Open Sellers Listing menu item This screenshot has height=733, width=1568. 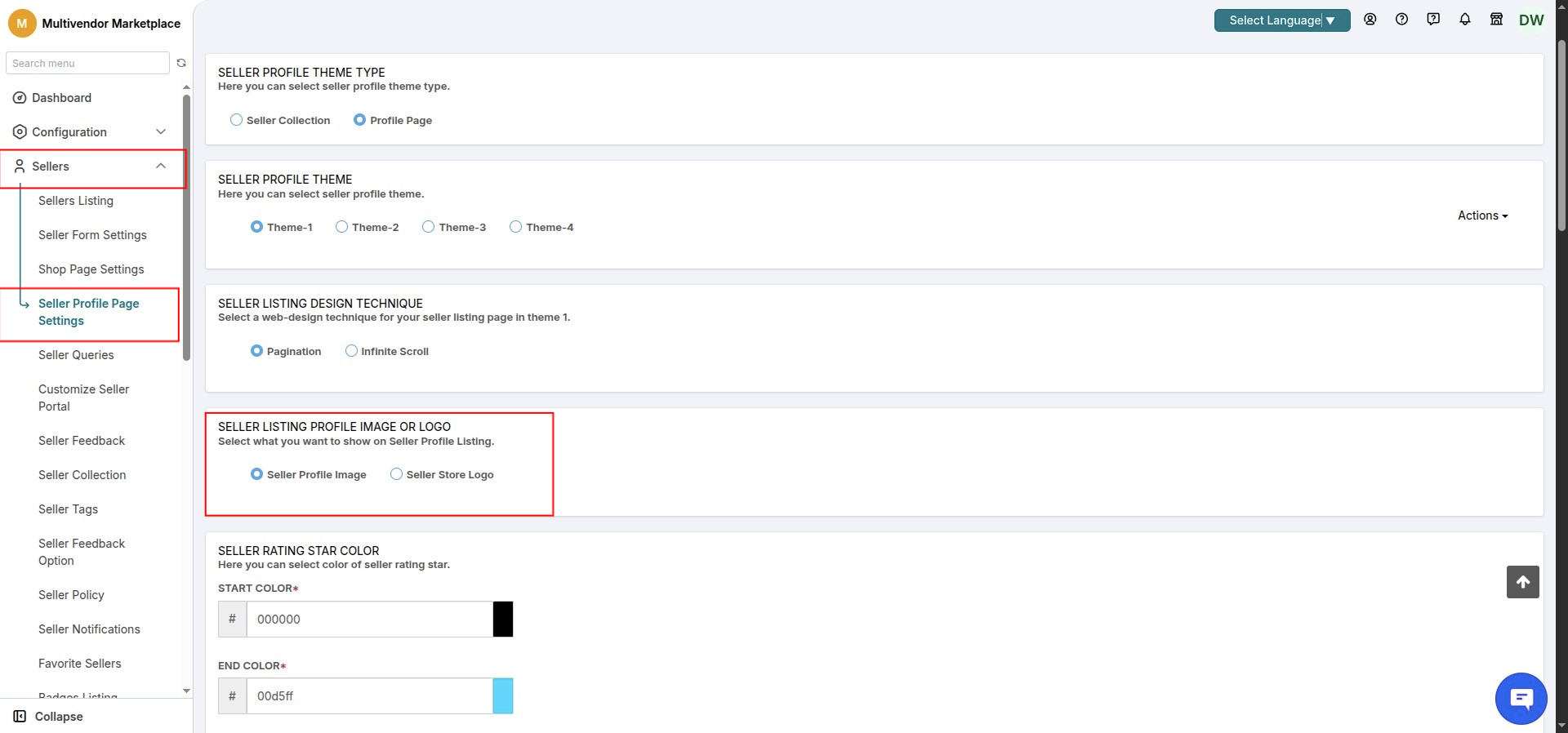tap(76, 201)
